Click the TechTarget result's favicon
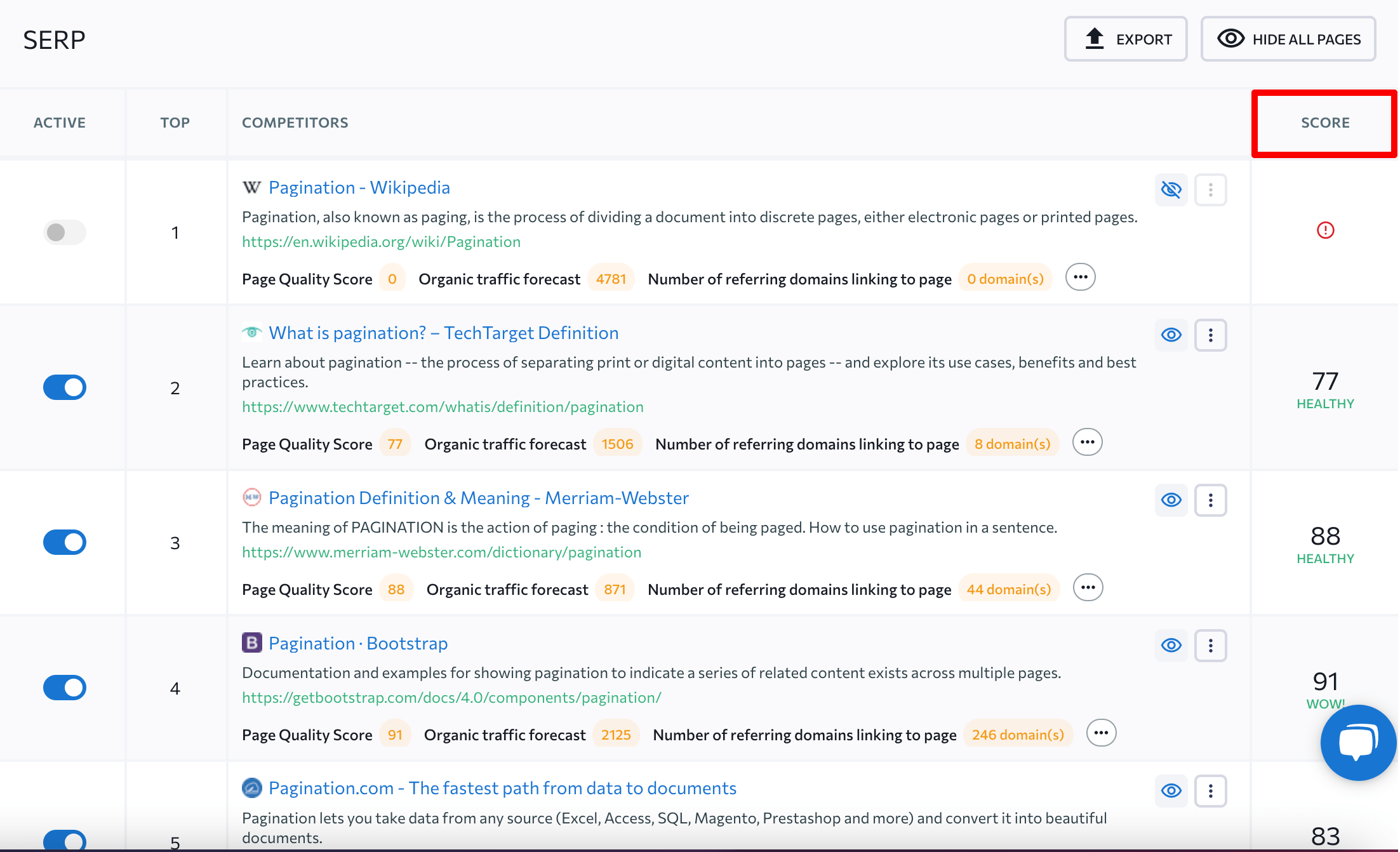Viewport: 1400px width, 852px height. click(x=252, y=333)
